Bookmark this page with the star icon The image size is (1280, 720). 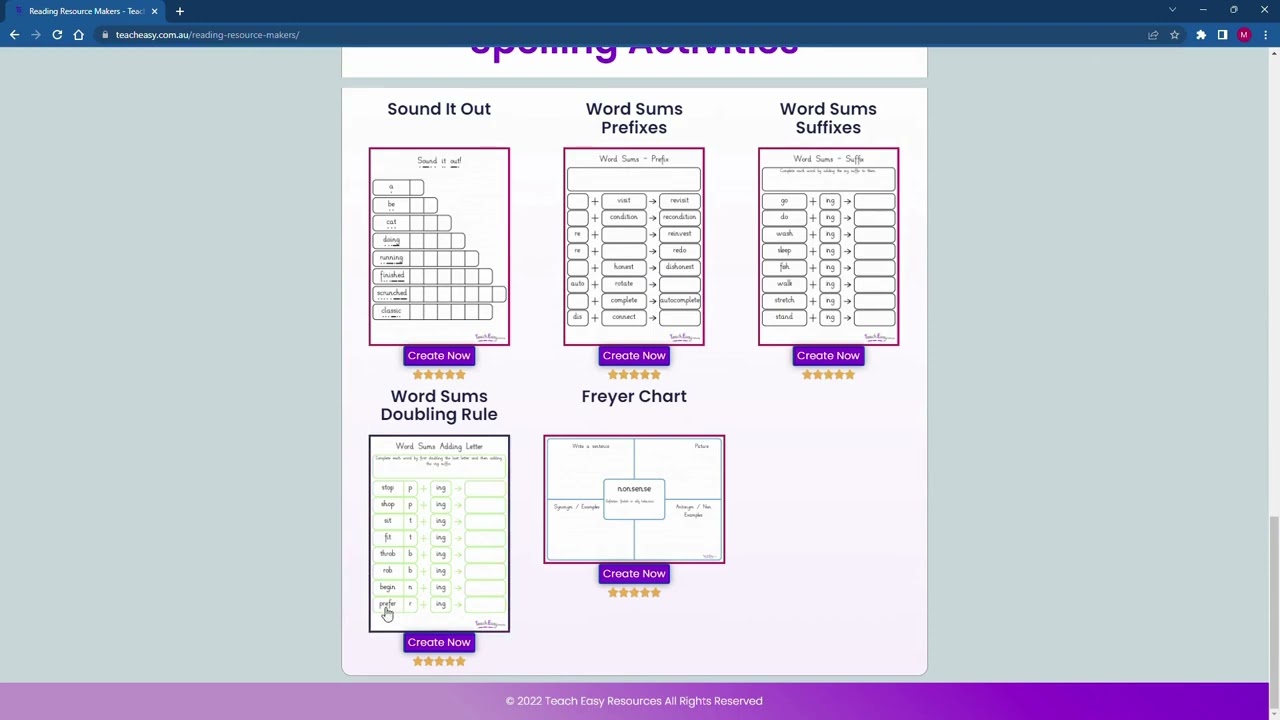1174,35
